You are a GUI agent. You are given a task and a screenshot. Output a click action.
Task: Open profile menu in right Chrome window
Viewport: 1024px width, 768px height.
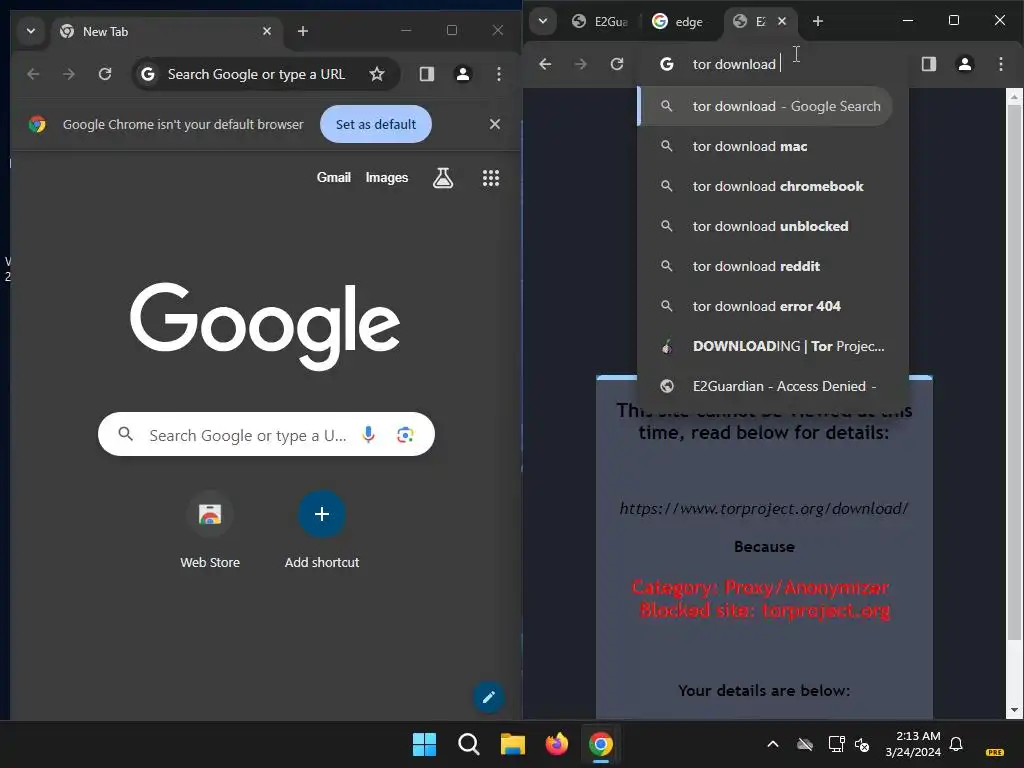coord(965,64)
